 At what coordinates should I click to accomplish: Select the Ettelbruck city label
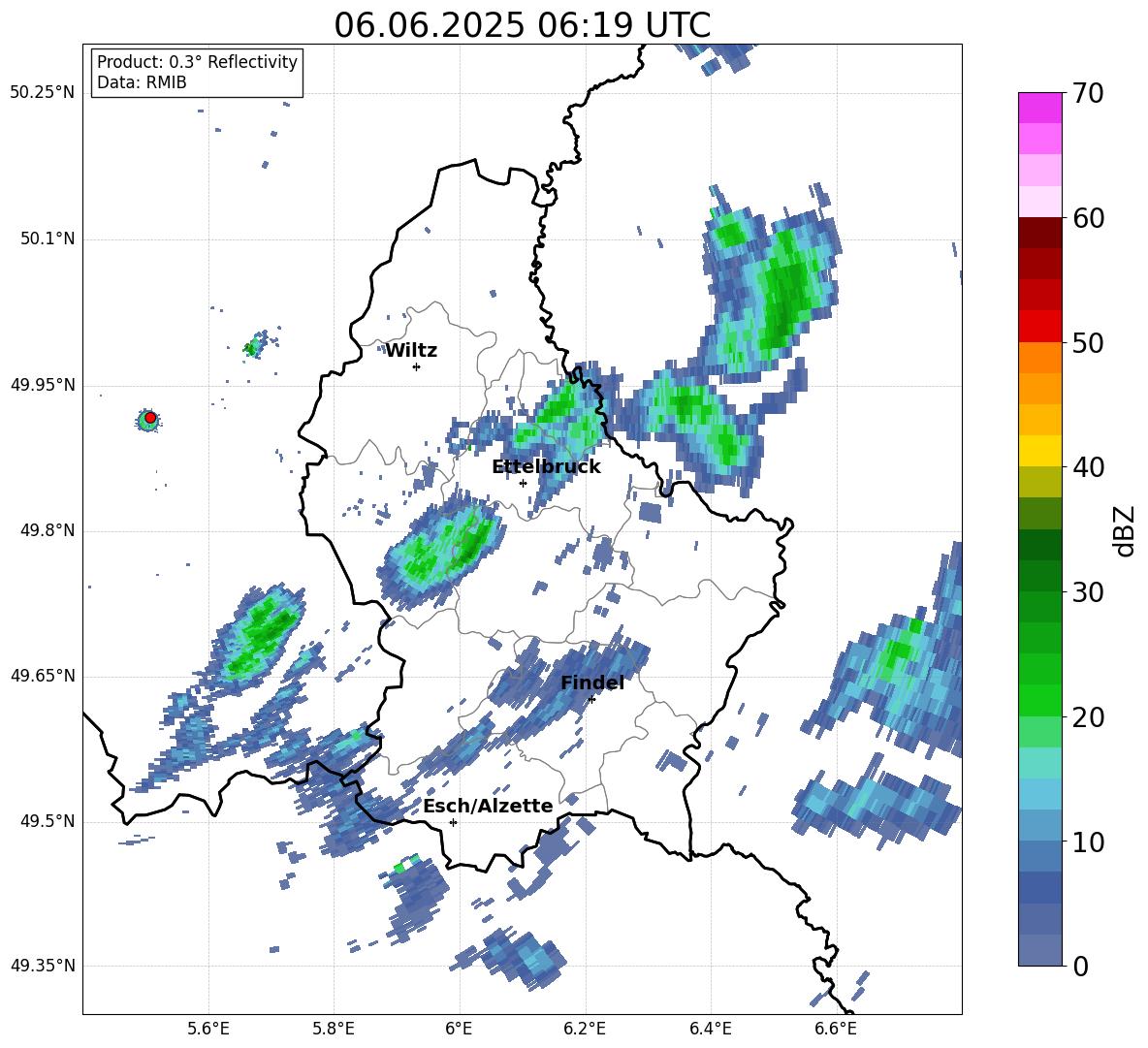click(546, 466)
